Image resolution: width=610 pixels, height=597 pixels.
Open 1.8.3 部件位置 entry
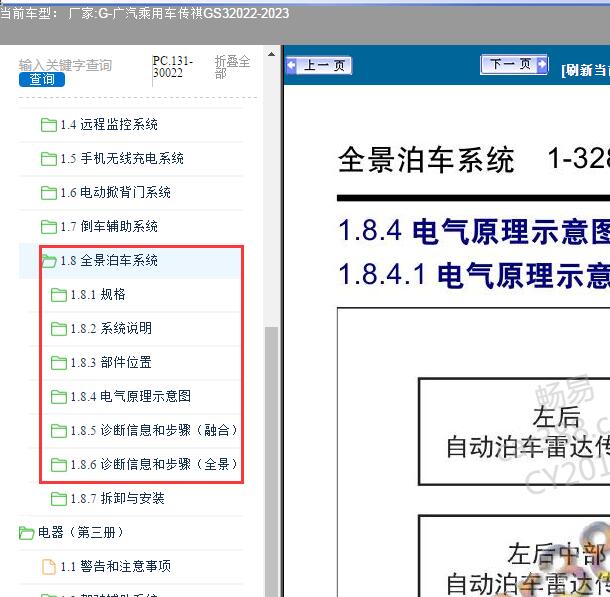(x=111, y=362)
